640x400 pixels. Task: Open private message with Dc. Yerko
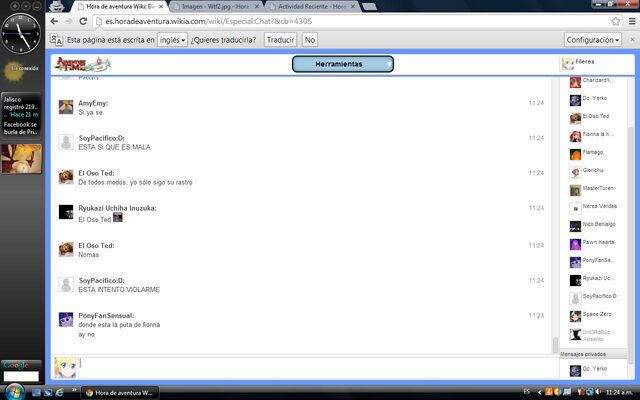click(593, 370)
